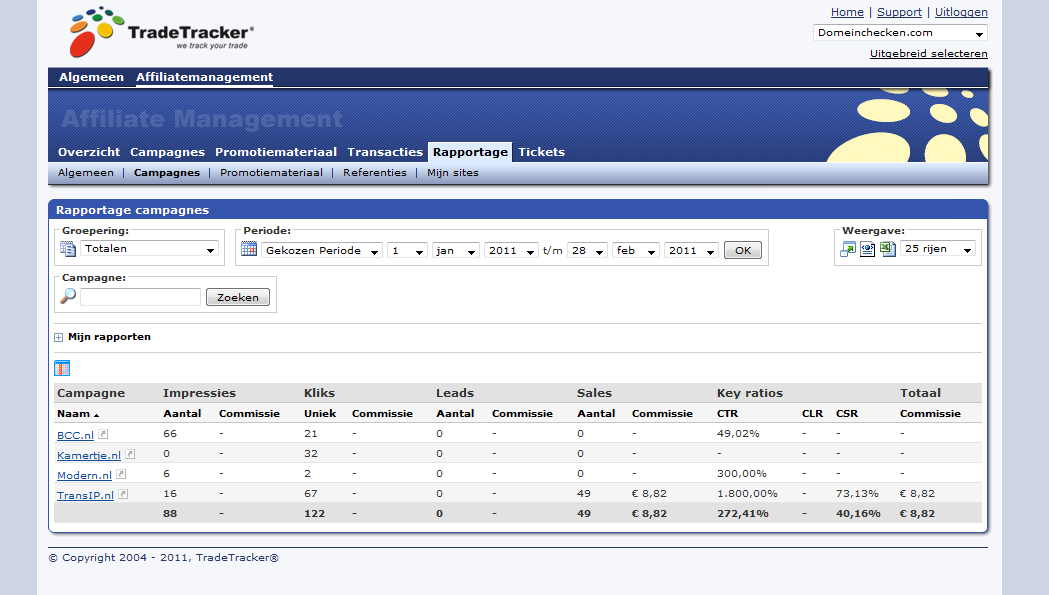Switch to the Algemeen main menu
The height and width of the screenshot is (595, 1049).
click(91, 77)
